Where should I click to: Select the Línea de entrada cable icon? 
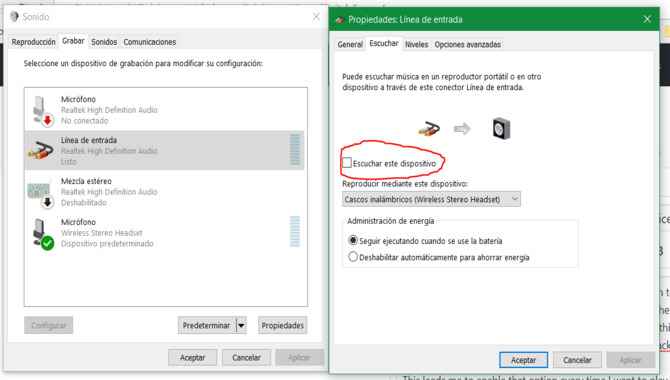pos(41,150)
